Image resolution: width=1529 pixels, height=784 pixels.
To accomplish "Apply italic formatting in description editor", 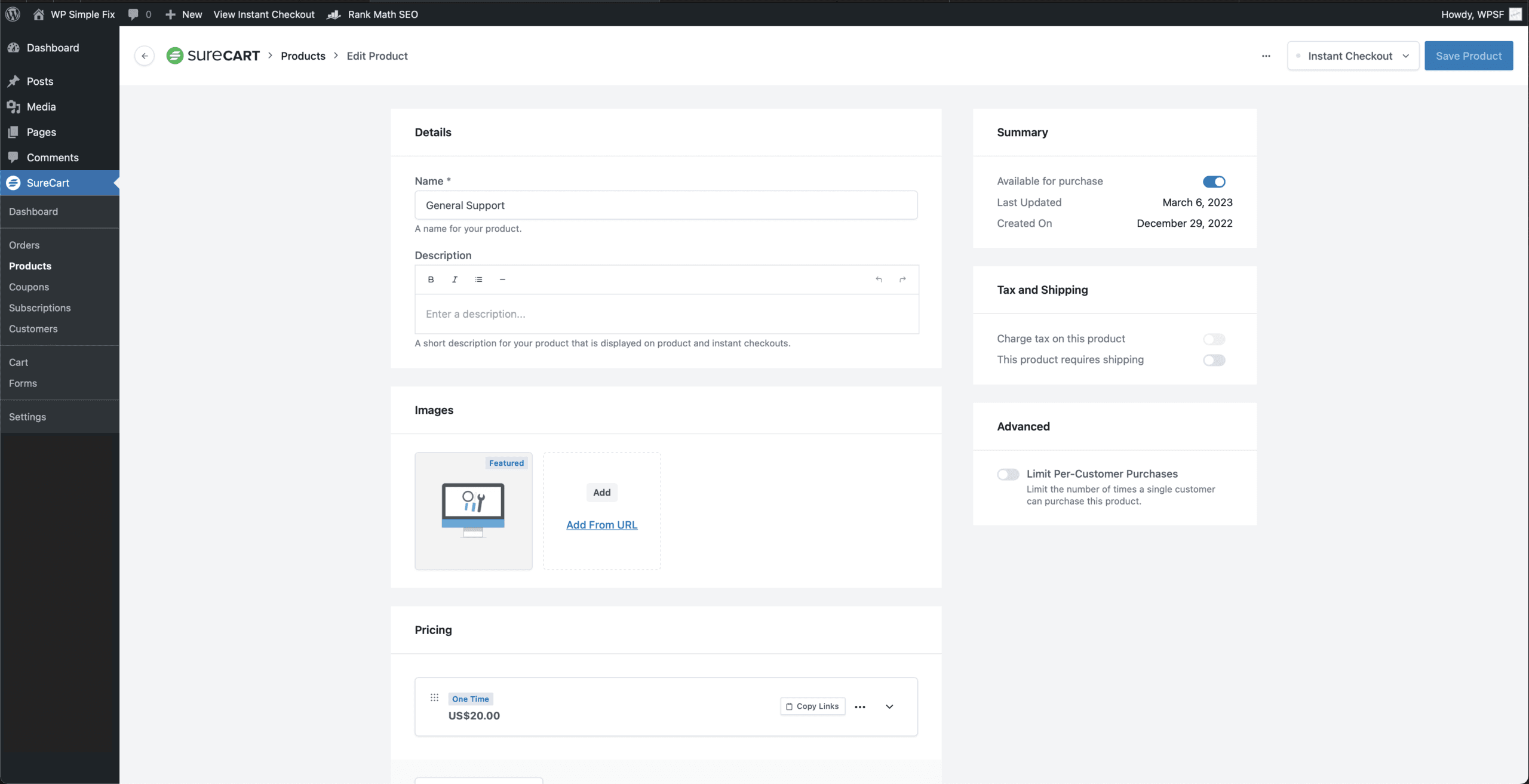I will click(x=455, y=279).
